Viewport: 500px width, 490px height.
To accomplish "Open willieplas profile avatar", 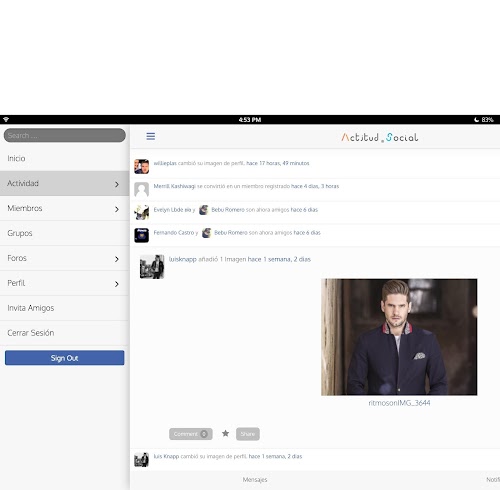I will (x=141, y=166).
